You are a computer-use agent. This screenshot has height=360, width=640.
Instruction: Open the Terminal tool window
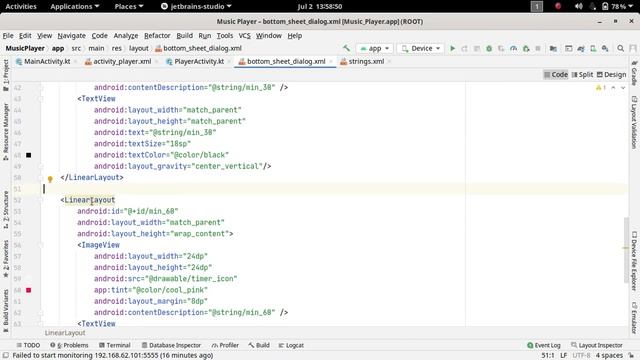(115, 345)
